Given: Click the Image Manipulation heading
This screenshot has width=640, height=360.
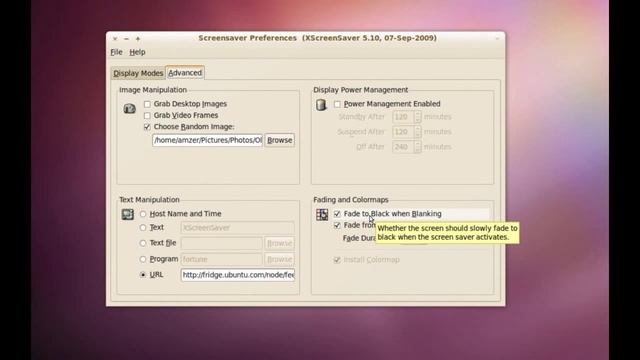Looking at the screenshot, I should pyautogui.click(x=153, y=90).
